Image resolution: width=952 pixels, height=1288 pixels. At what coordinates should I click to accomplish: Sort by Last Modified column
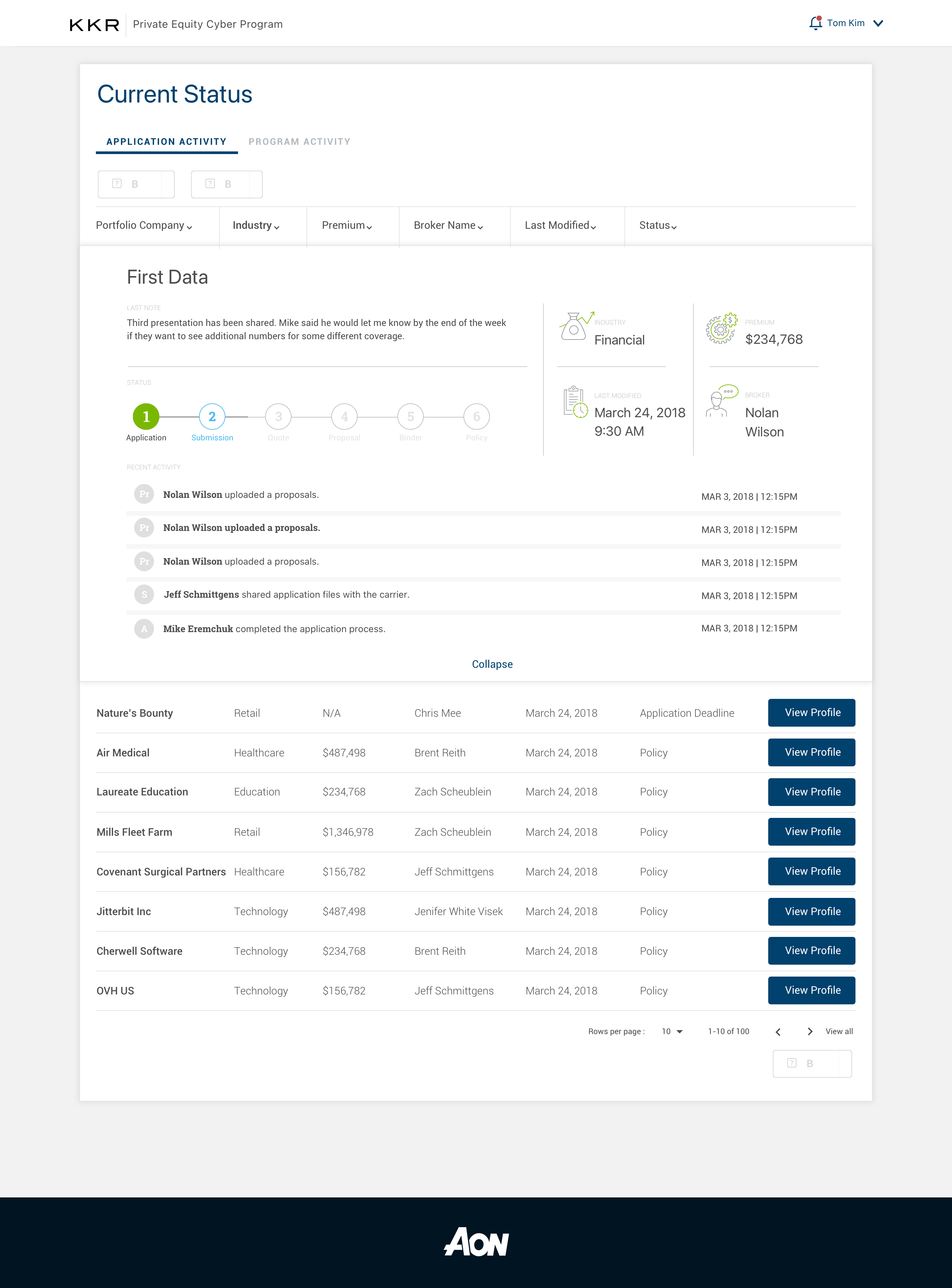tap(560, 225)
